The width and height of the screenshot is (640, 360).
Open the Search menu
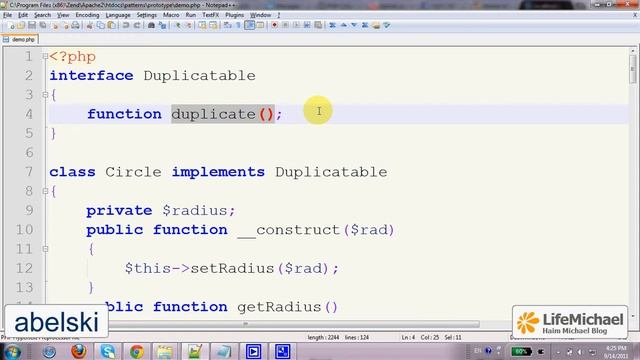(x=42, y=15)
